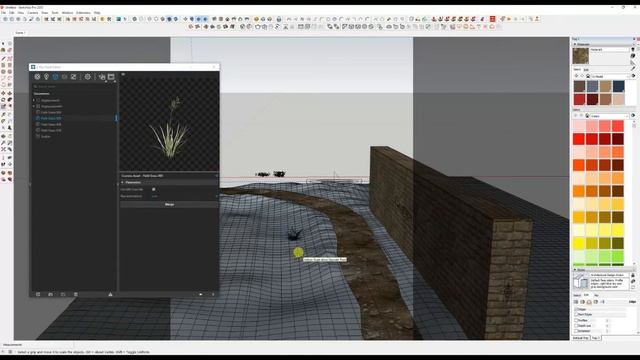The width and height of the screenshot is (640, 360).
Task: Select Field Grass 010 in asset list
Action: click(51, 130)
